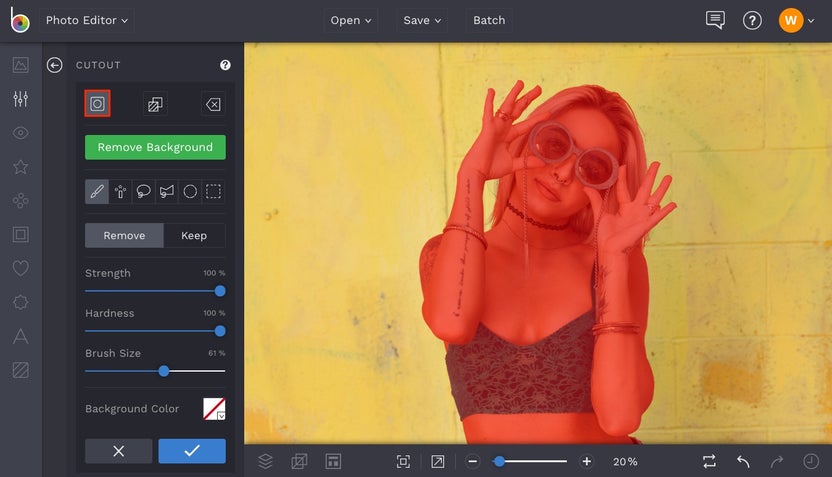Choose the elliptical selection tool
The height and width of the screenshot is (477, 832).
pos(190,191)
